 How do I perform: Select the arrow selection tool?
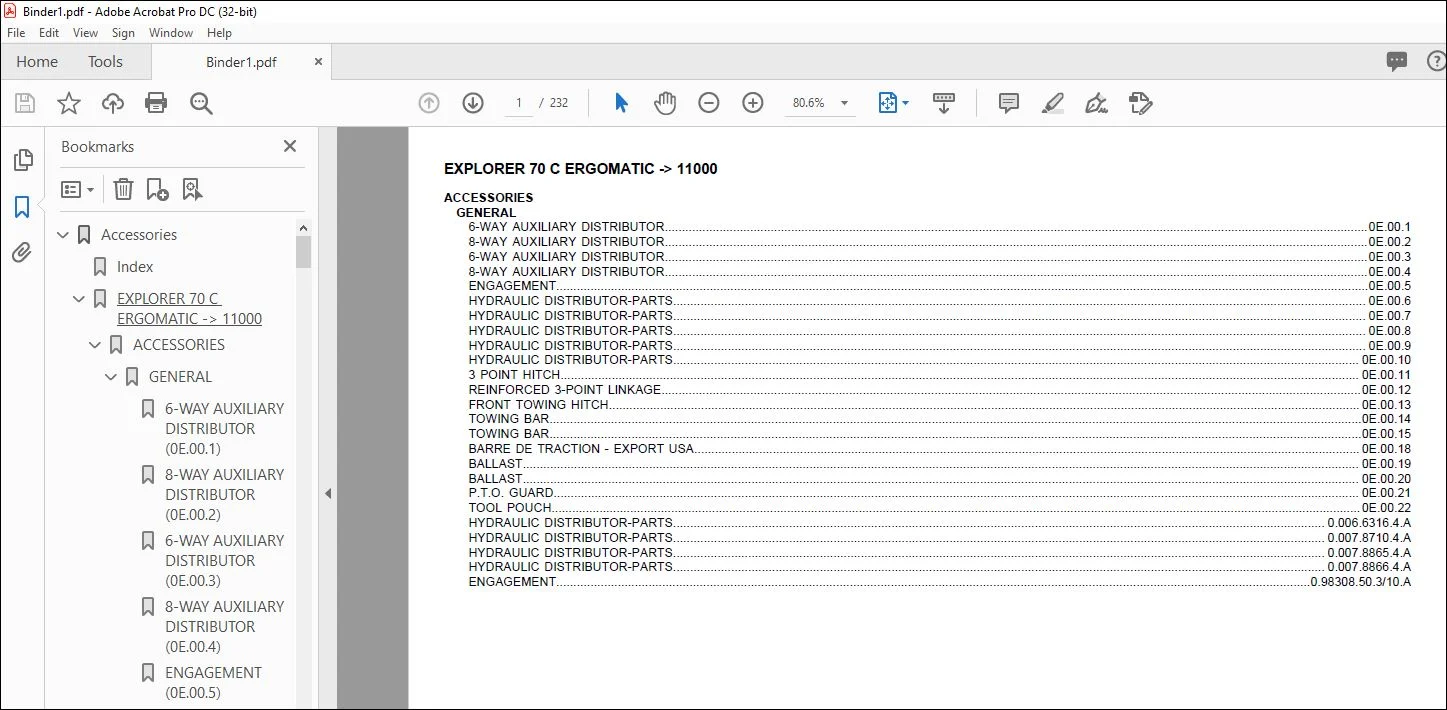coord(621,103)
